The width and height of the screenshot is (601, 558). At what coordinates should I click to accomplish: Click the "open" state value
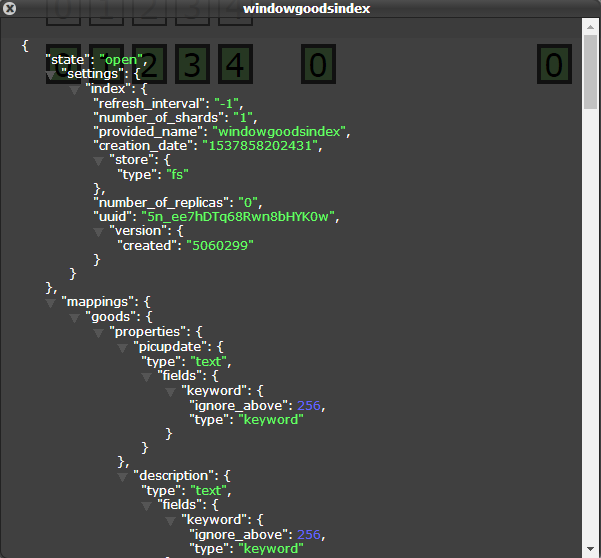[x=121, y=60]
